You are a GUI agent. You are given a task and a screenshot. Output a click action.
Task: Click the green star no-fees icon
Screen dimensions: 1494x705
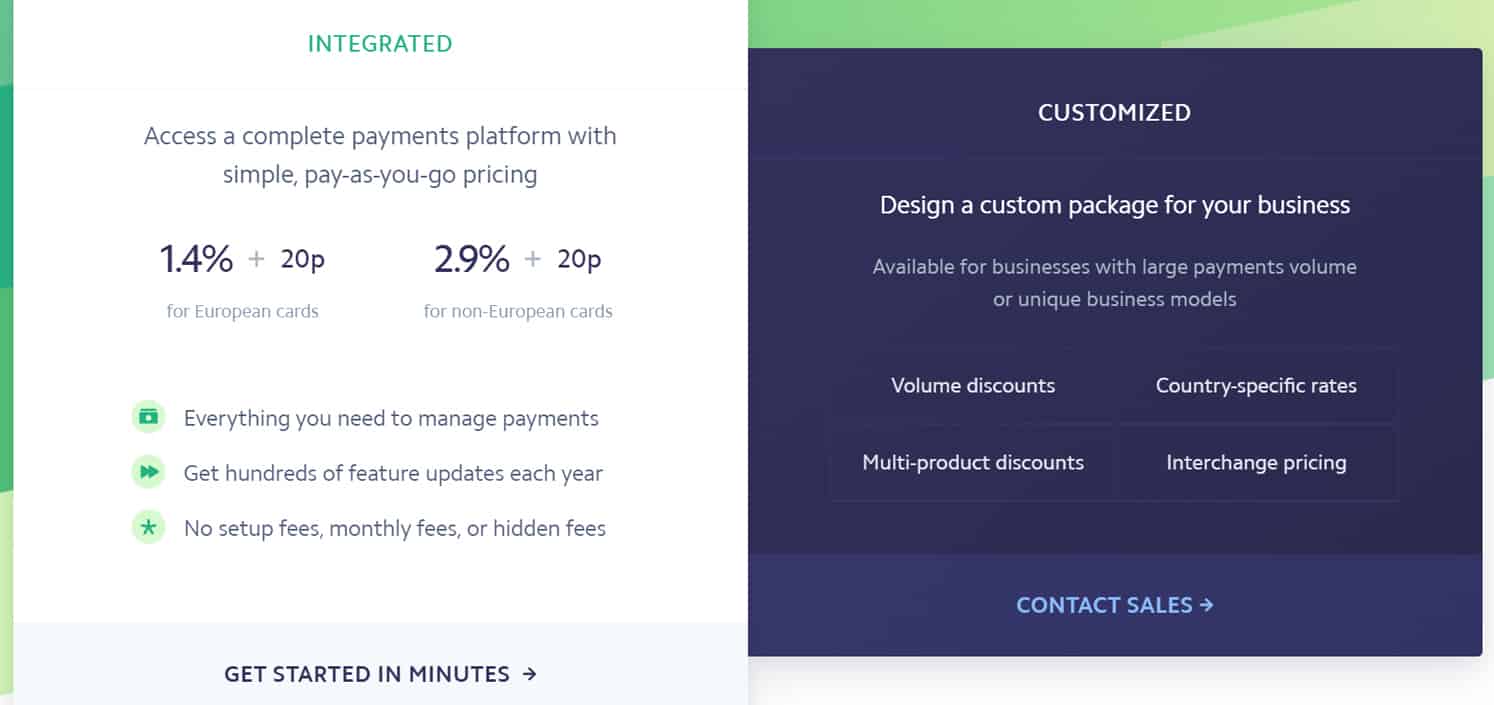tap(148, 527)
